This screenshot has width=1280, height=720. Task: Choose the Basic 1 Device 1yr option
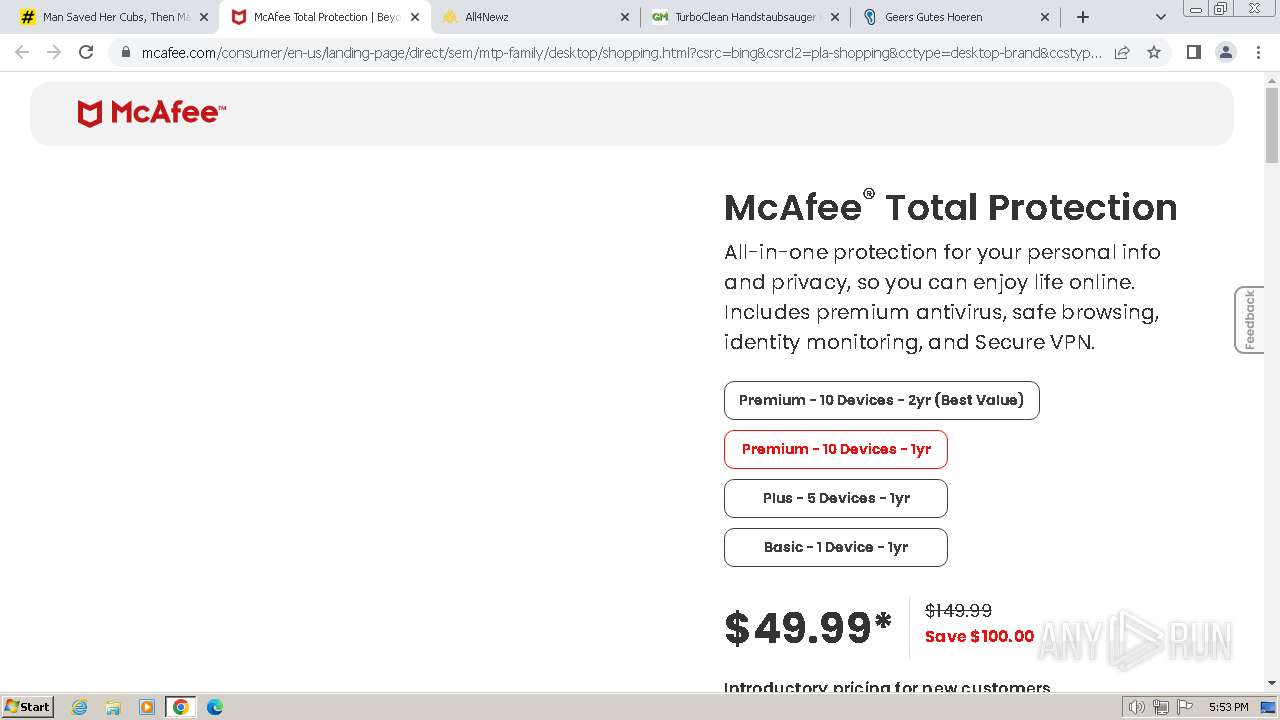point(835,547)
